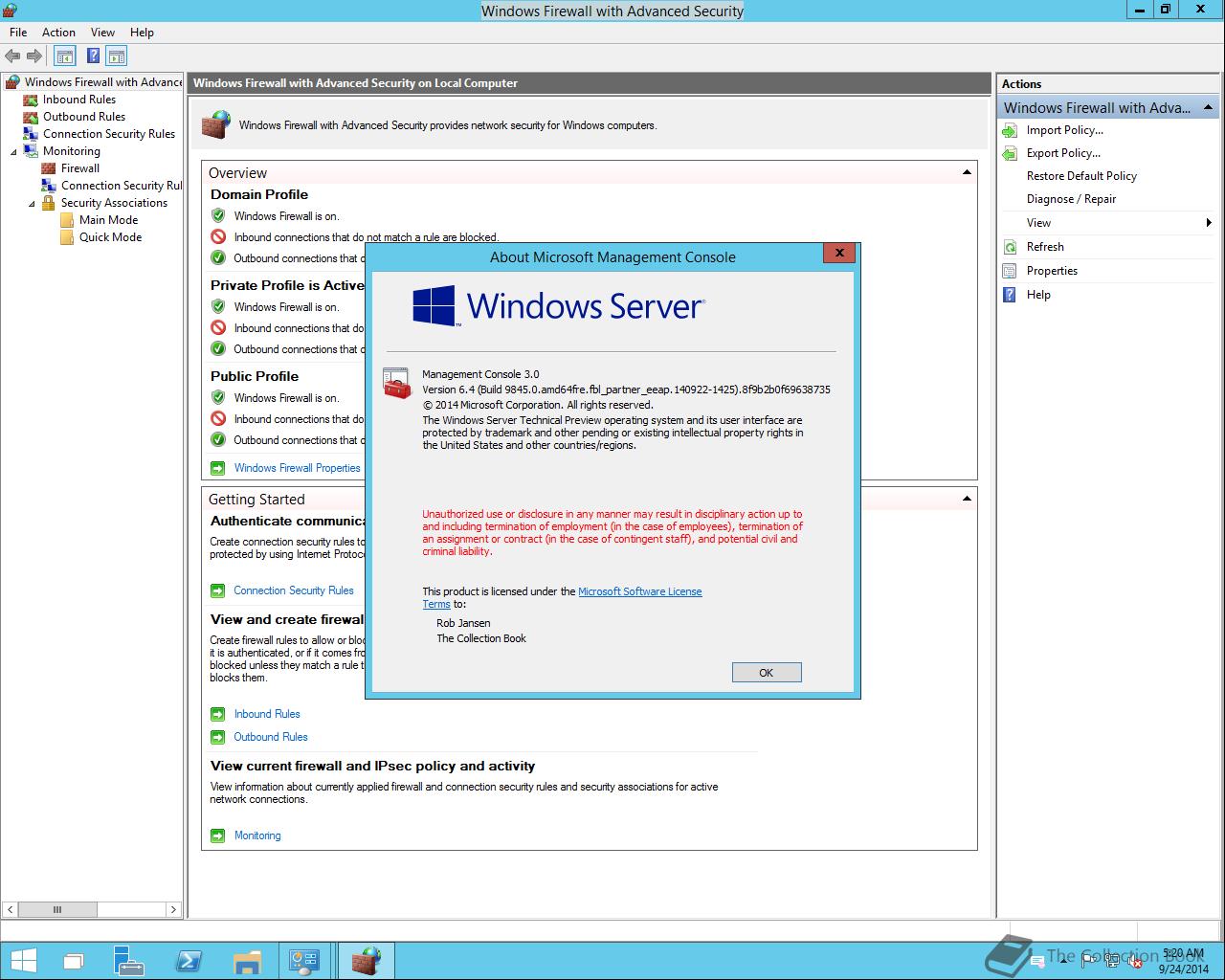This screenshot has height=980, width=1225.
Task: Open the Action menu
Action: [58, 32]
